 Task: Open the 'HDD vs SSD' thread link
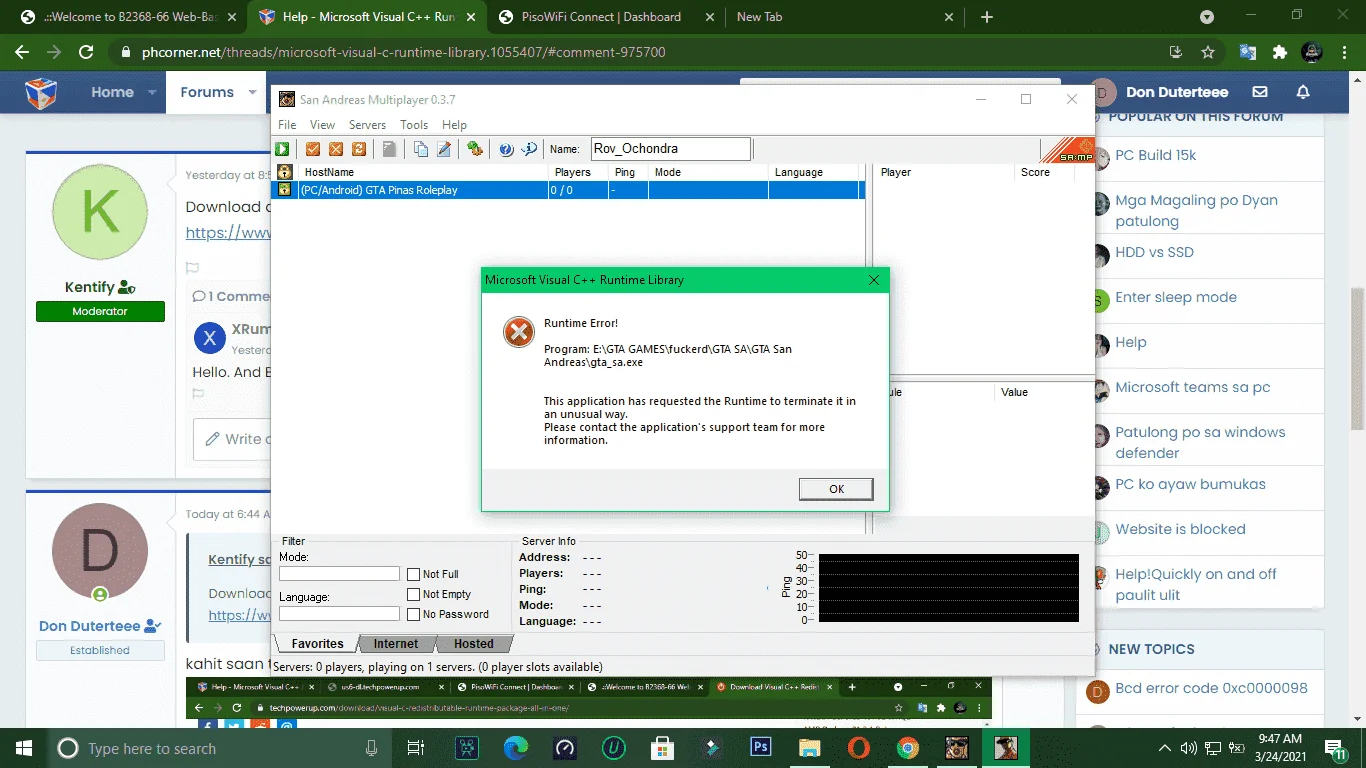[x=1154, y=252]
